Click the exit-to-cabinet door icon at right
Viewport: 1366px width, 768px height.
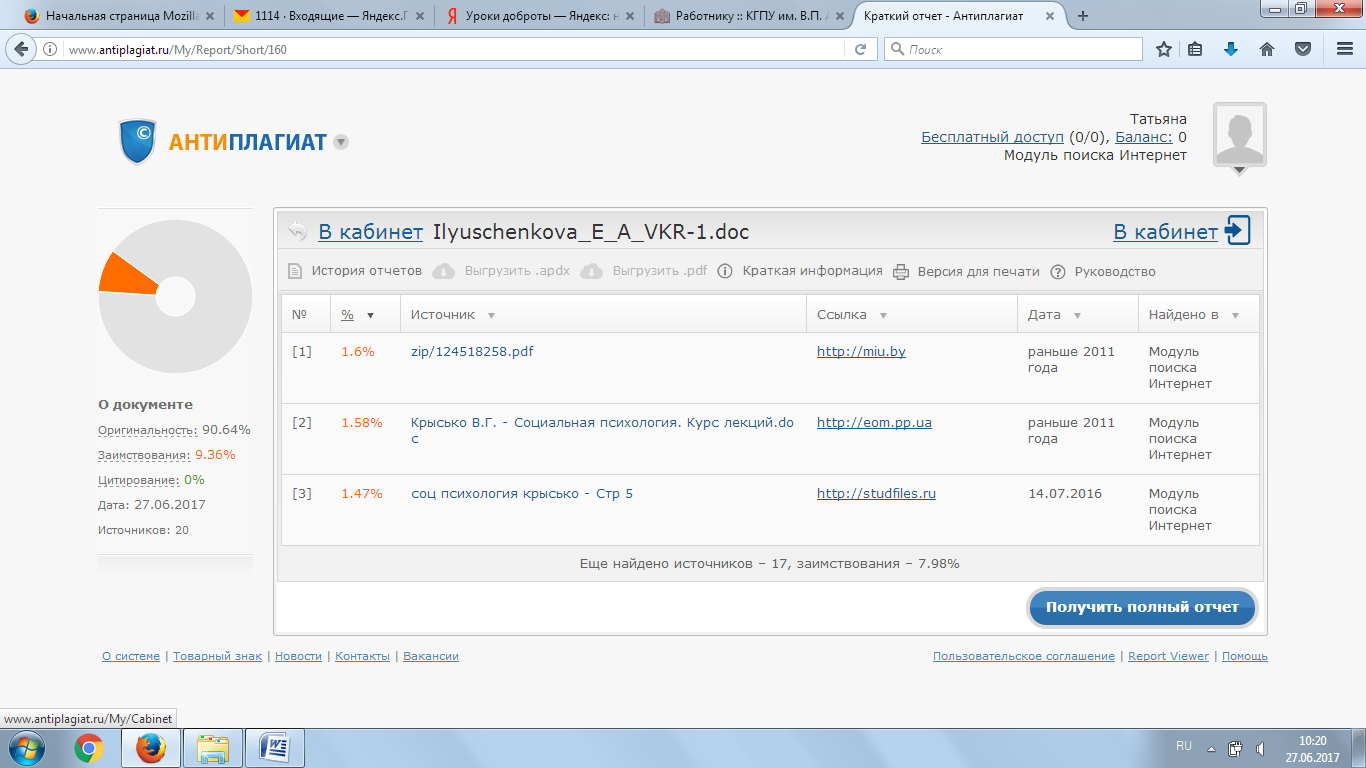[x=1237, y=231]
